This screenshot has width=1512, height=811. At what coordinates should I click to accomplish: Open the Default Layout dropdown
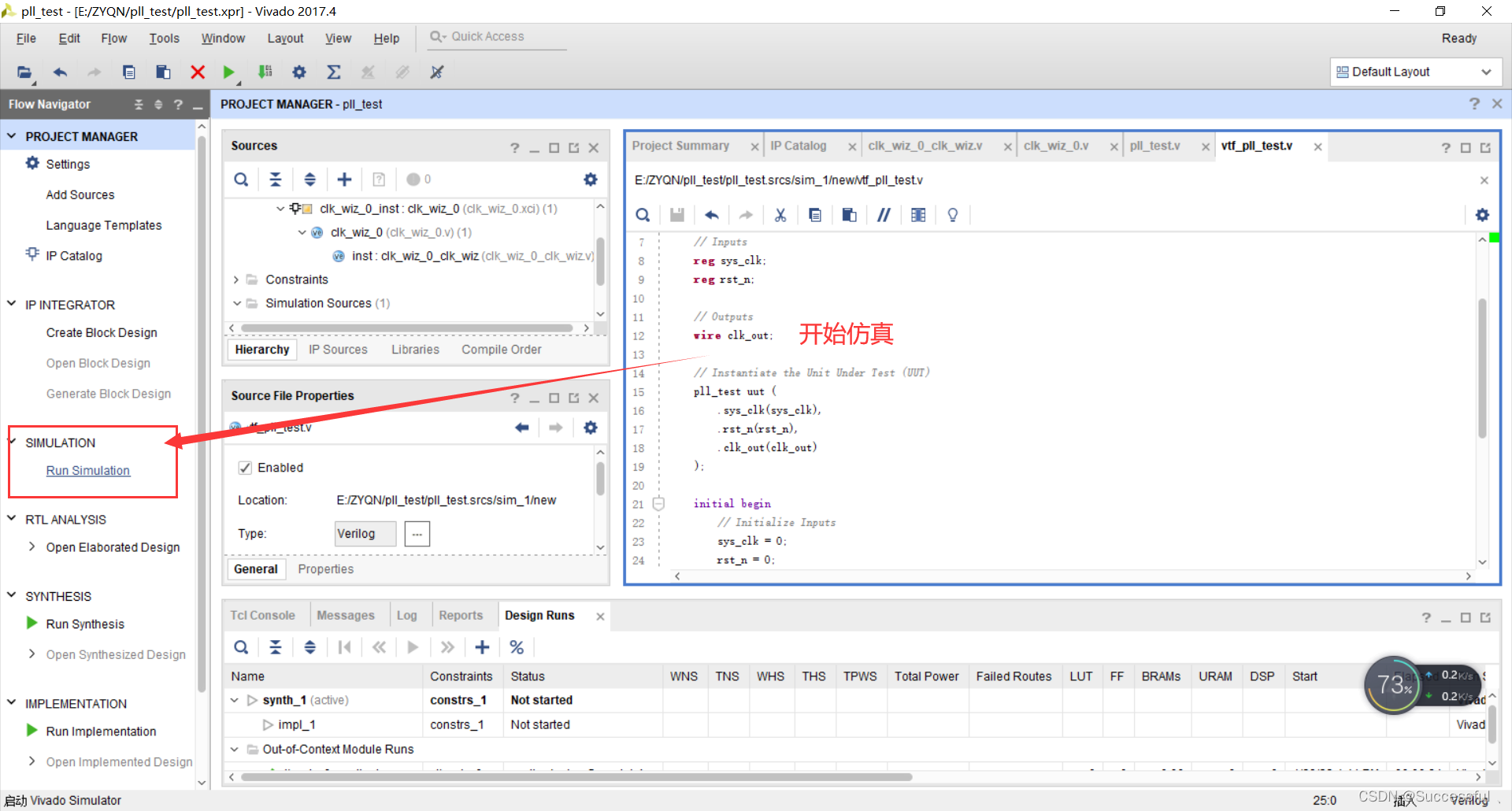coord(1415,72)
